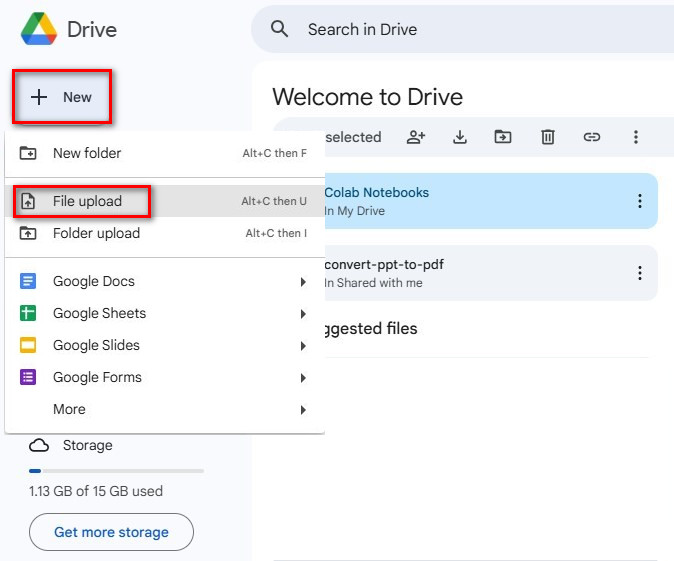Click the Share person-plus icon
The height and width of the screenshot is (561, 674).
pyautogui.click(x=416, y=137)
